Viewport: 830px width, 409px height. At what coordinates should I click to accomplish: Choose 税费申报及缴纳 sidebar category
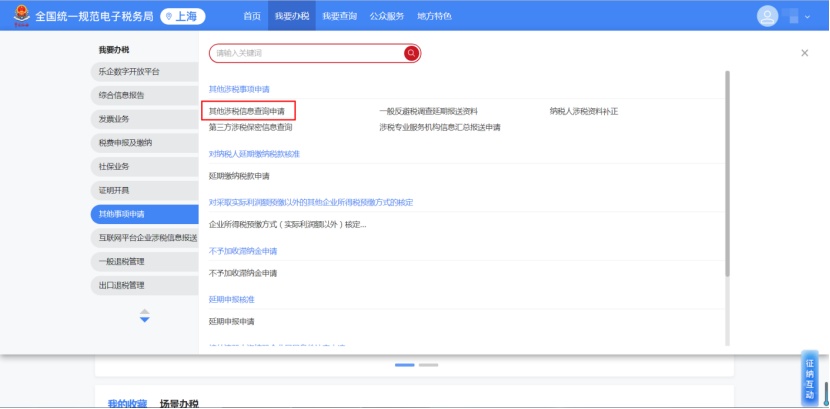click(x=125, y=143)
